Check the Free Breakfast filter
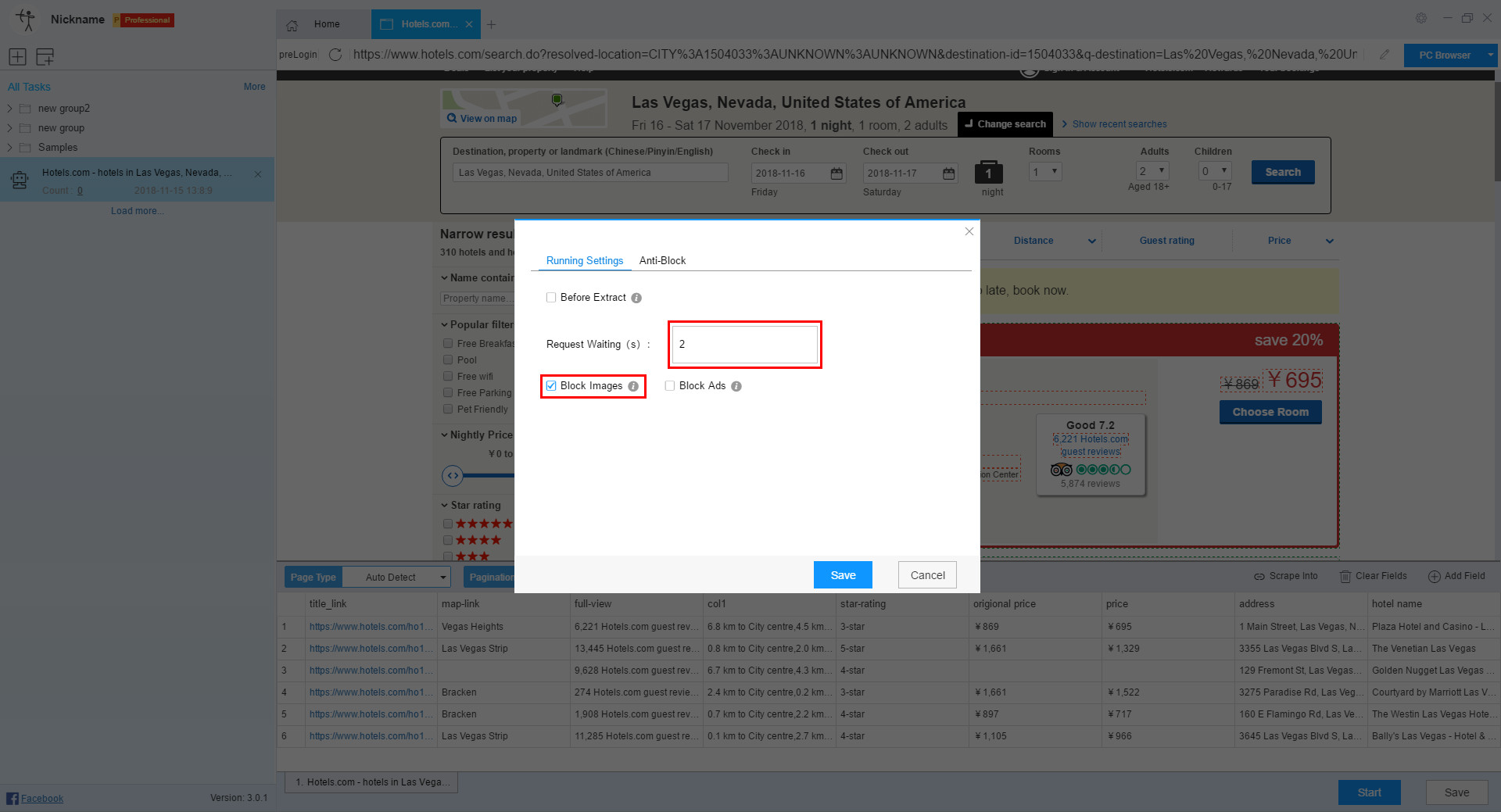Viewport: 1501px width, 812px height. tap(448, 343)
